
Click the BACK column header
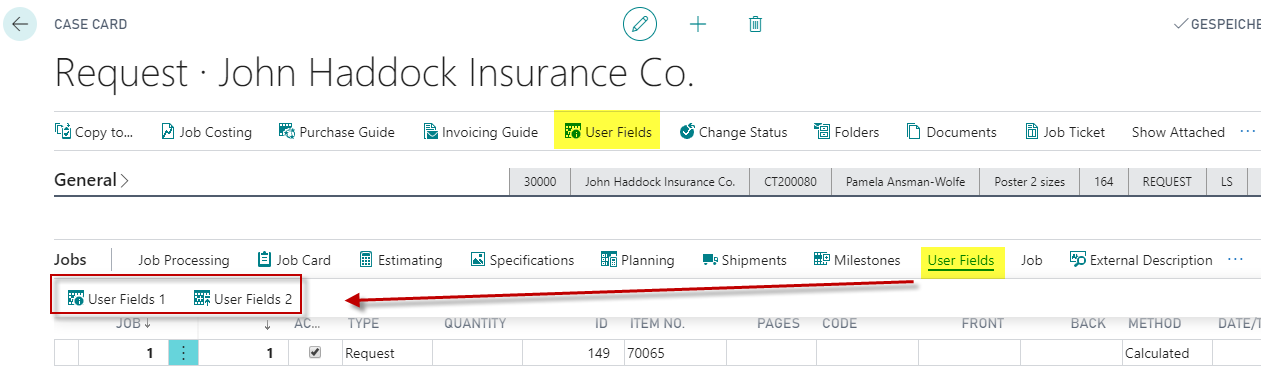click(1088, 323)
